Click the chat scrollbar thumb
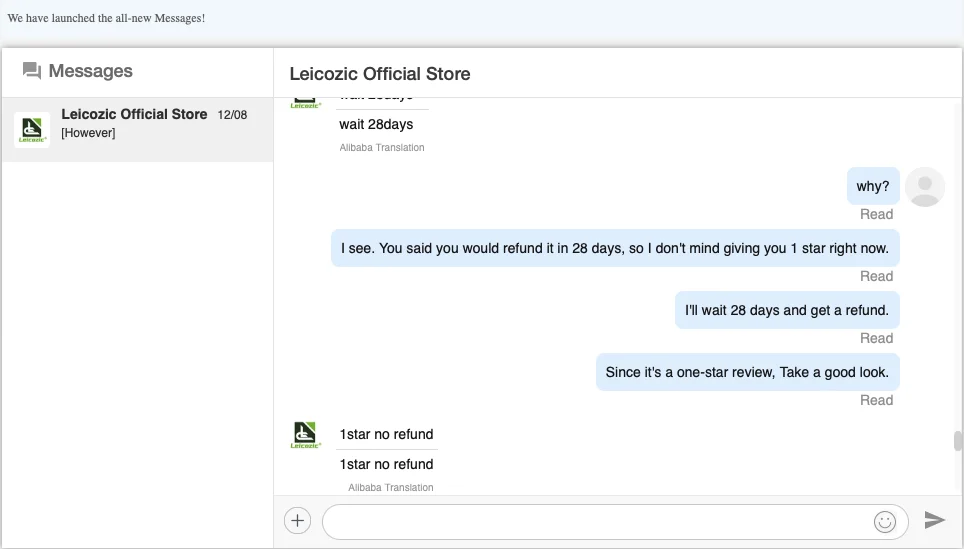 tap(957, 441)
